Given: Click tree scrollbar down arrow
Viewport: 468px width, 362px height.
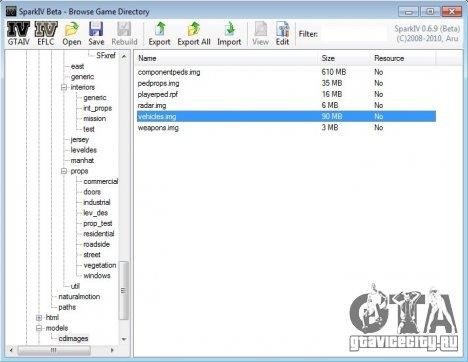Looking at the screenshot, I should [x=124, y=339].
